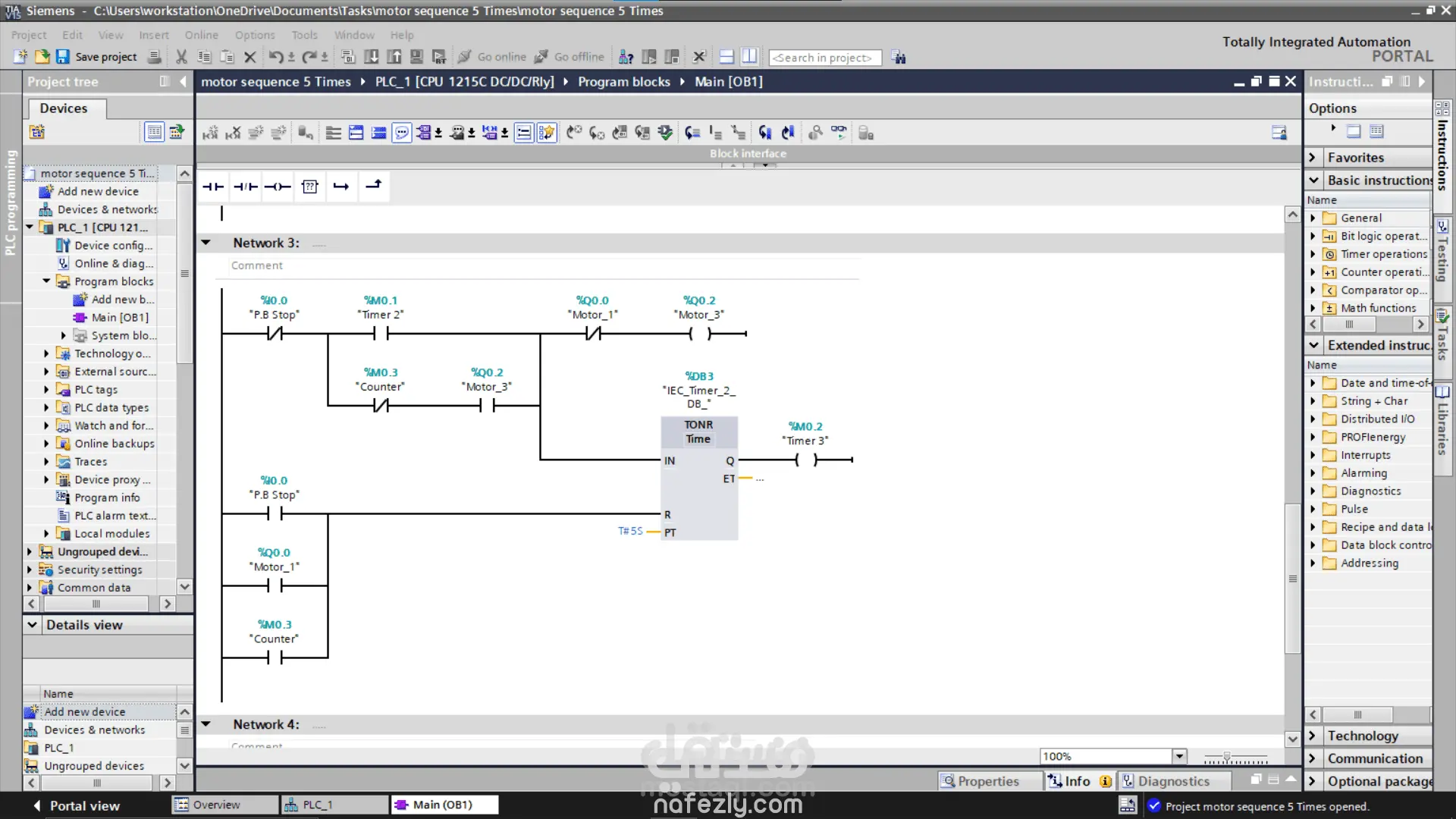The width and height of the screenshot is (1456, 819).
Task: Click the Compile icon in the main toolbar
Action: pos(348,57)
